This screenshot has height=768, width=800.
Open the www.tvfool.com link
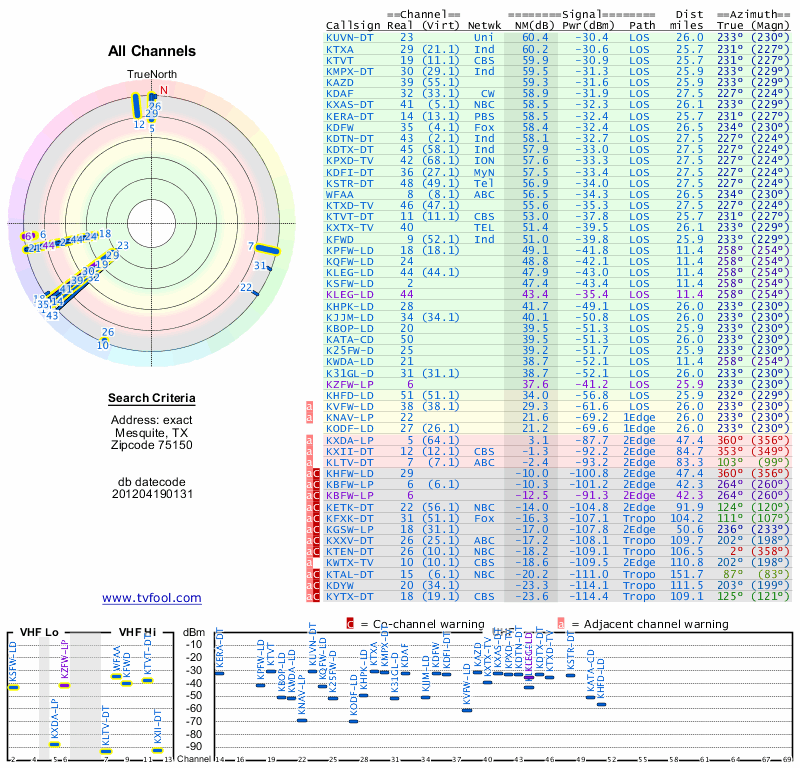tap(152, 598)
